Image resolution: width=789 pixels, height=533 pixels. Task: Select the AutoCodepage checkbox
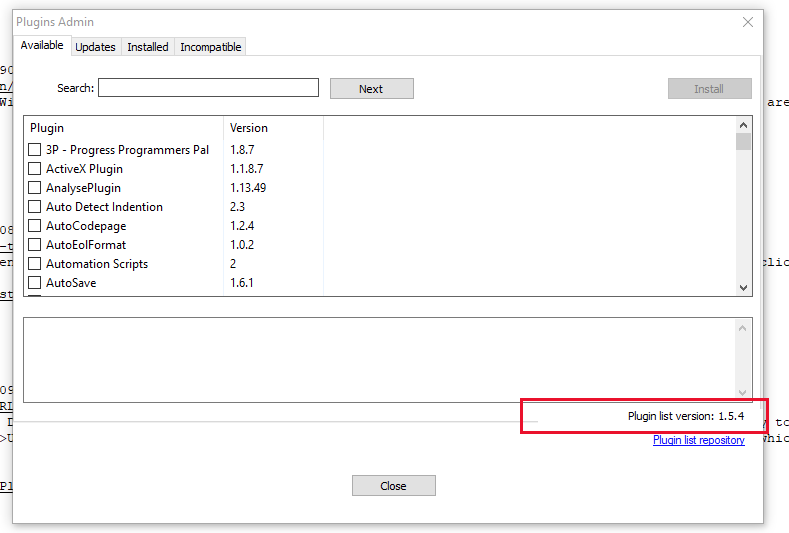point(34,225)
